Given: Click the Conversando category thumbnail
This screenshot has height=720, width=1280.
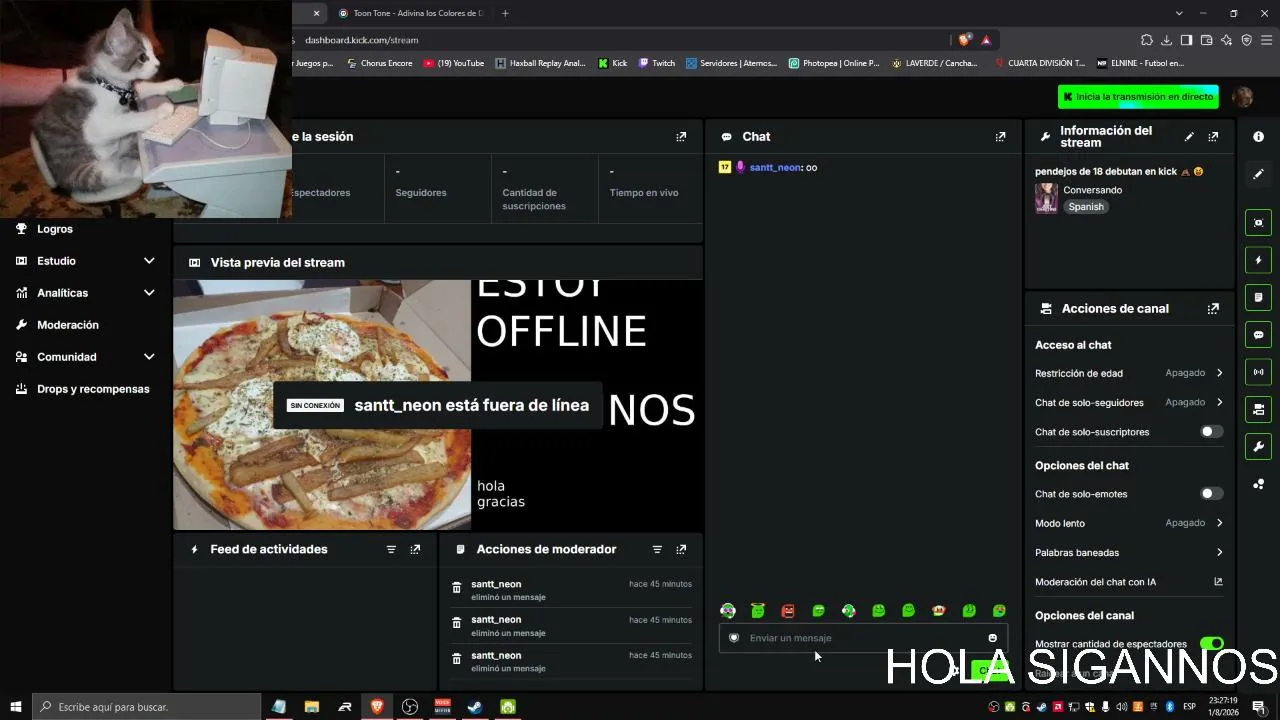Looking at the screenshot, I should coord(1046,198).
